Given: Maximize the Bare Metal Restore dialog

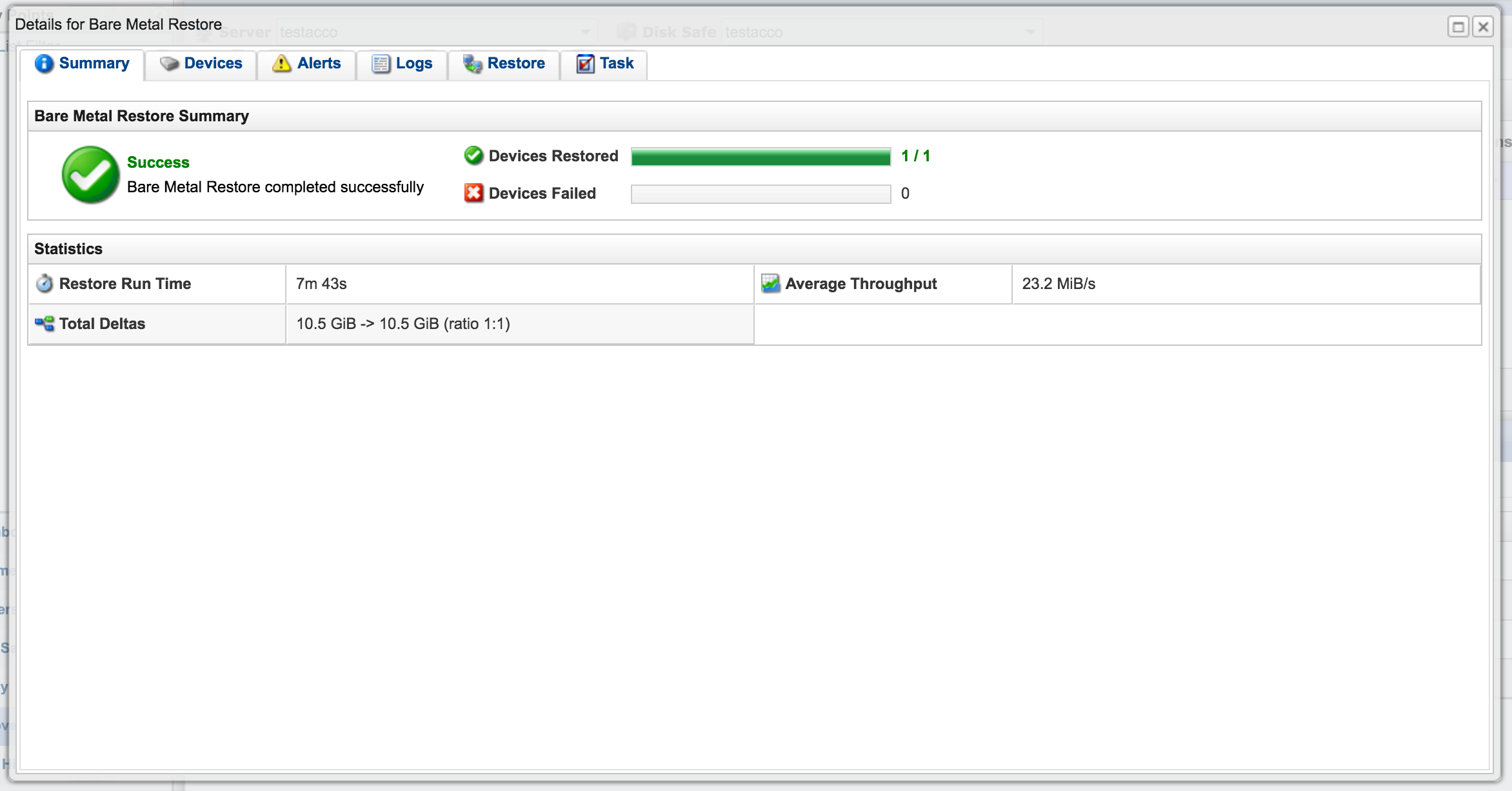Looking at the screenshot, I should click(x=1458, y=27).
